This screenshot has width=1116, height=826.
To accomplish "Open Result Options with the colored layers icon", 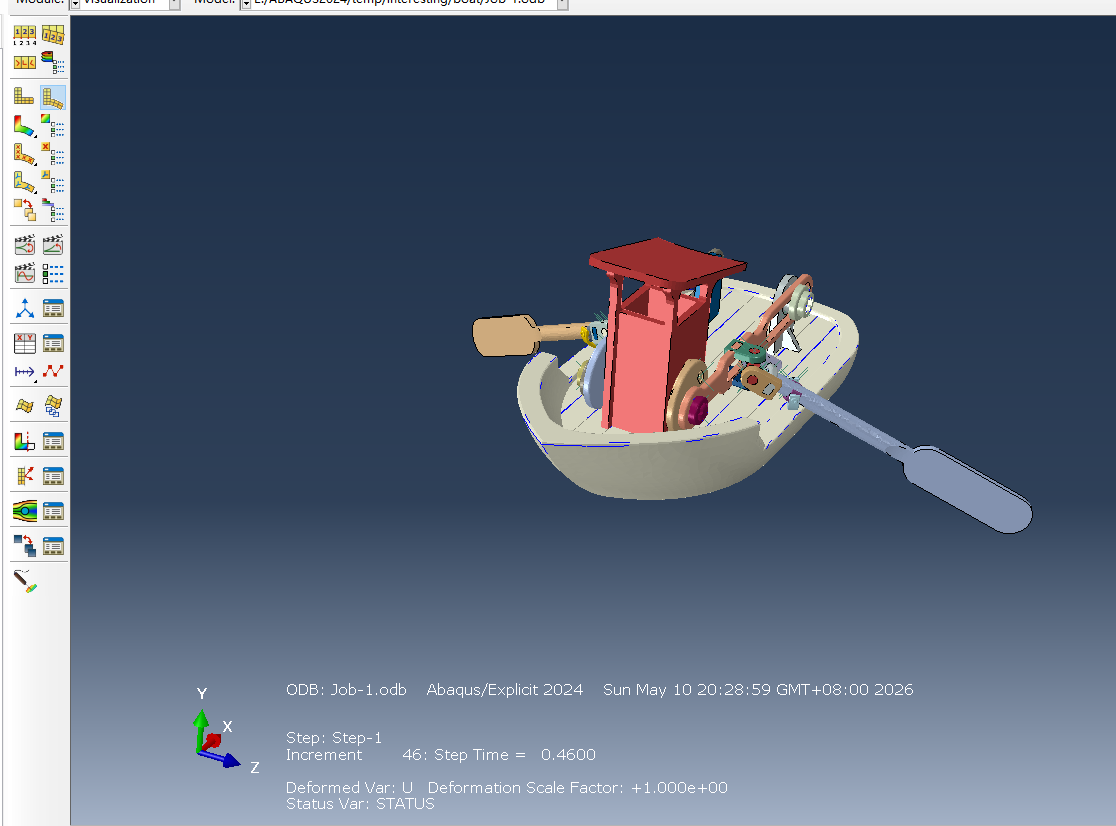I will (53, 63).
